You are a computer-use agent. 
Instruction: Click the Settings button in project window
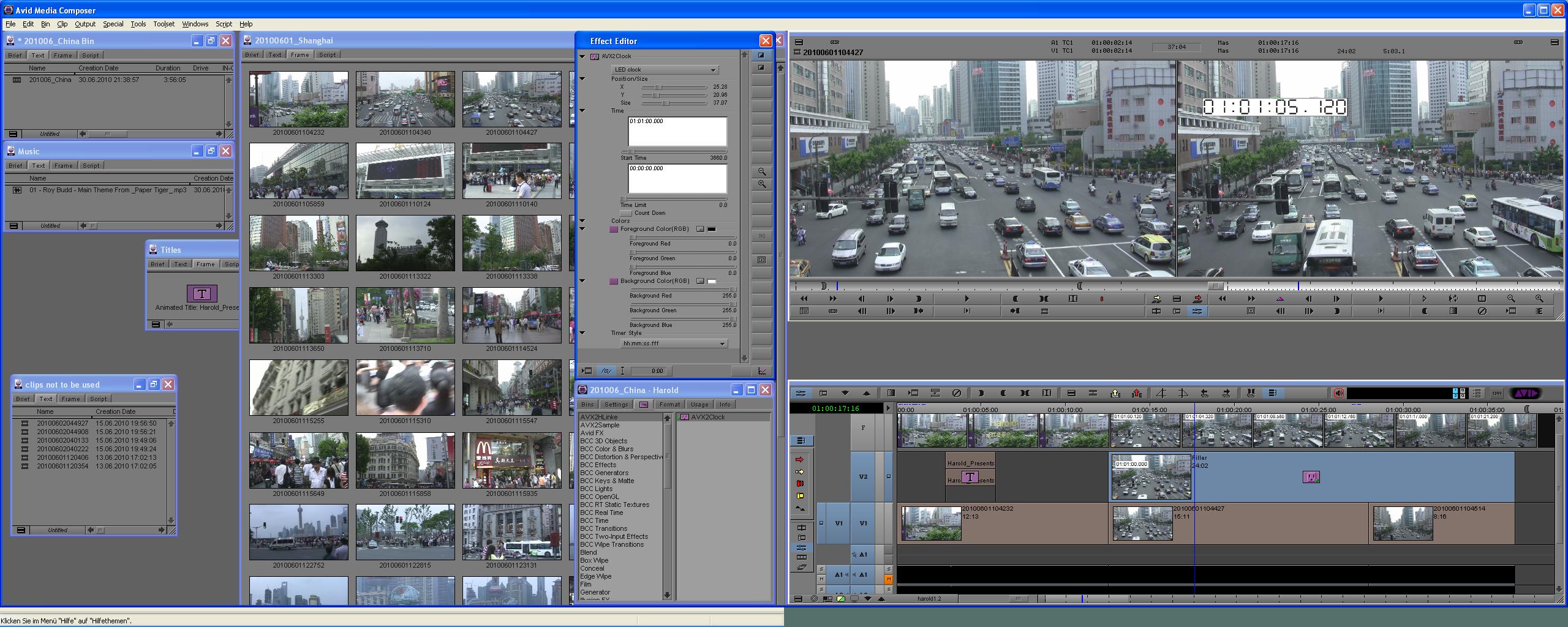click(616, 405)
